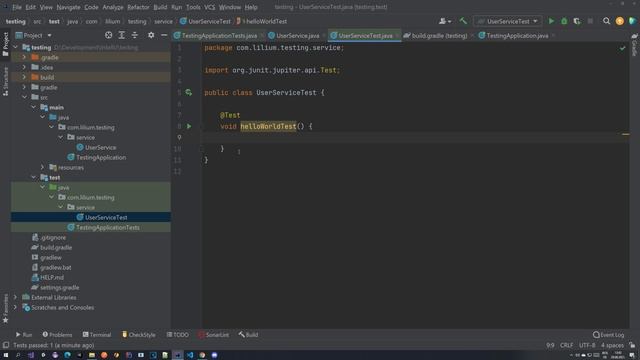Open run configuration dropdown UserServiceTest
The height and width of the screenshot is (360, 640).
(x=508, y=21)
